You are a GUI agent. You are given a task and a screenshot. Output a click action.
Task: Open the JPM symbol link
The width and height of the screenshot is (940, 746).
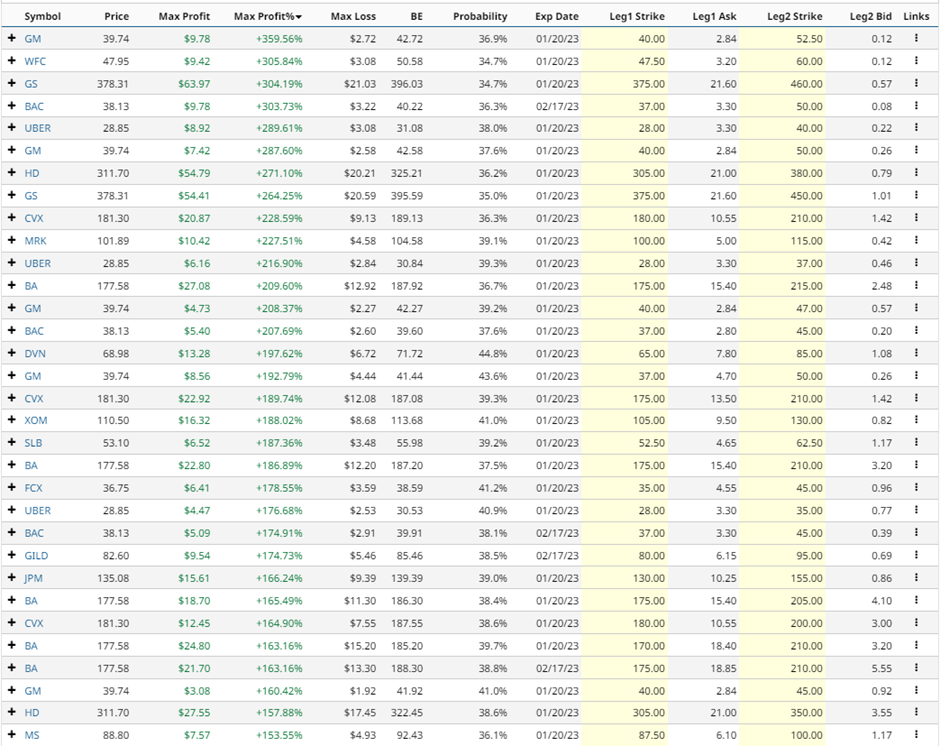point(33,578)
